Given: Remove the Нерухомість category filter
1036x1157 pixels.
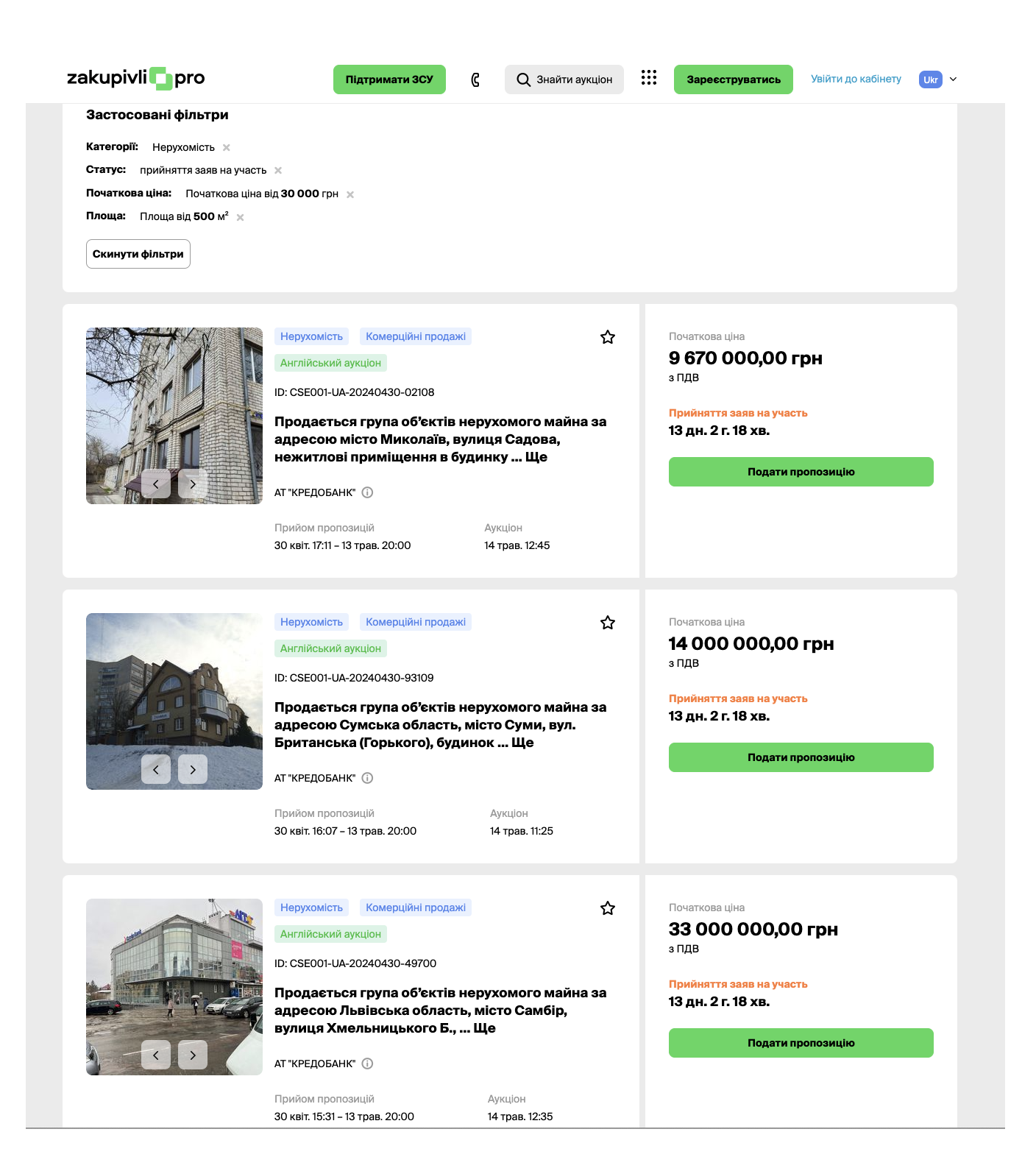Looking at the screenshot, I should point(227,148).
